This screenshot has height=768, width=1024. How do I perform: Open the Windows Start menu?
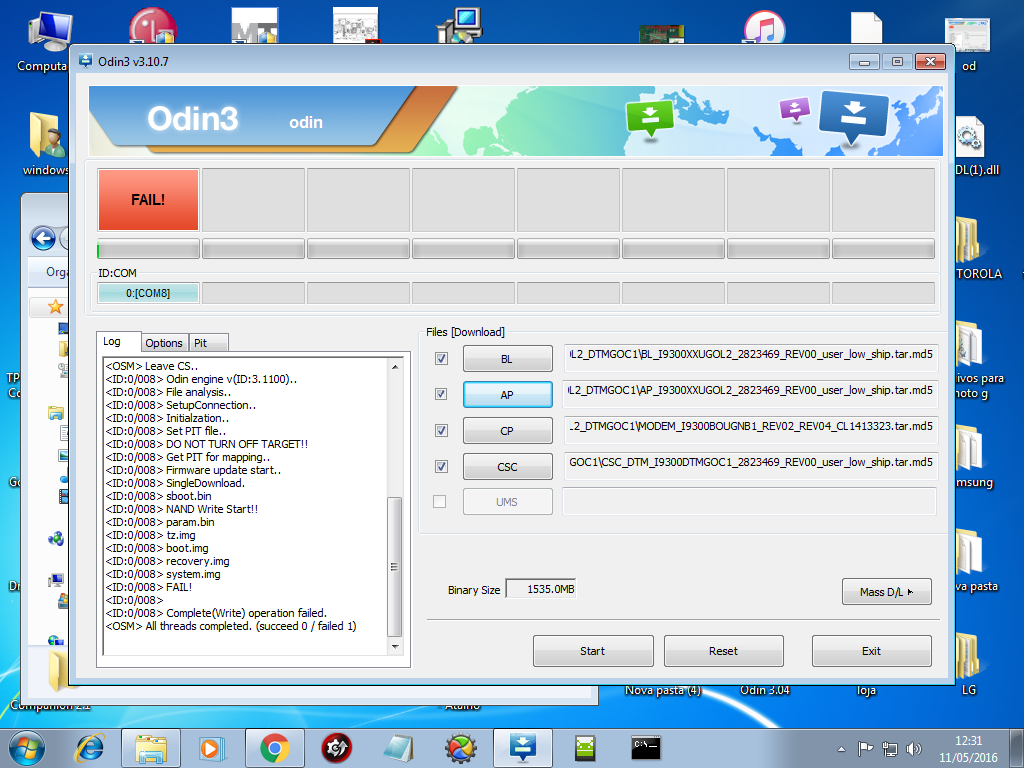pyautogui.click(x=27, y=748)
